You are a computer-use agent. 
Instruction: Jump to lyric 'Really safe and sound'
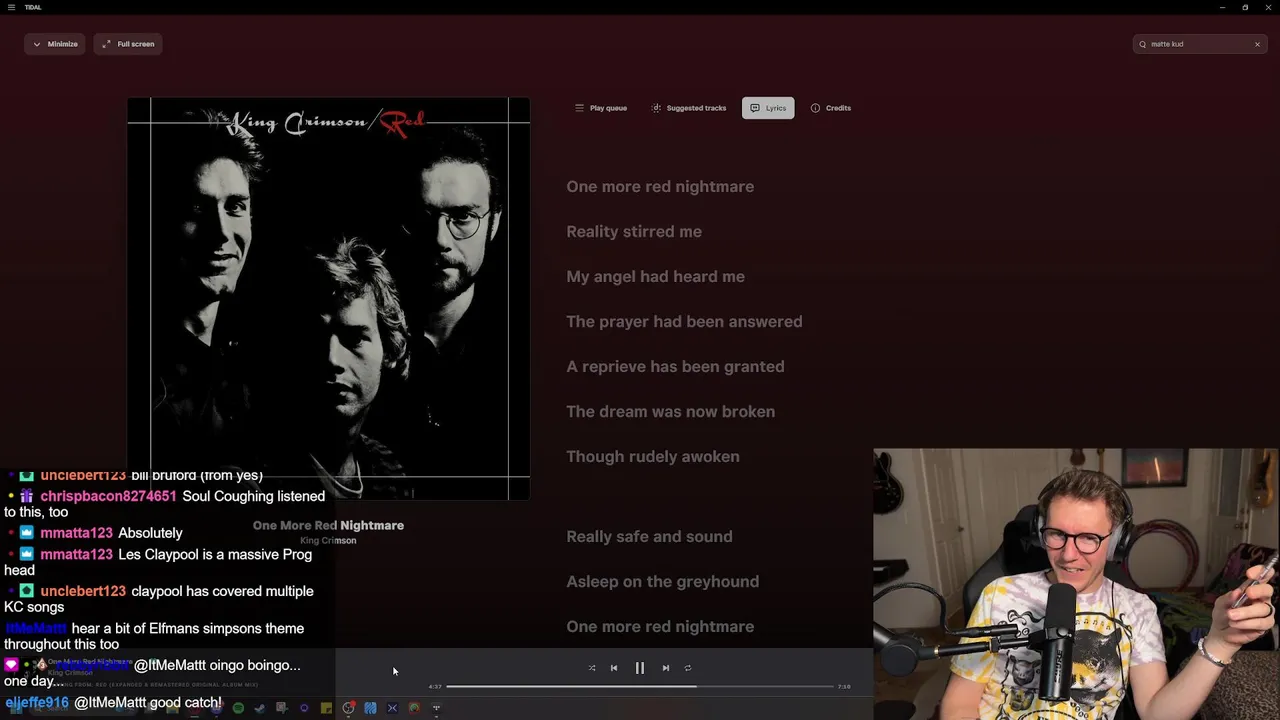649,537
